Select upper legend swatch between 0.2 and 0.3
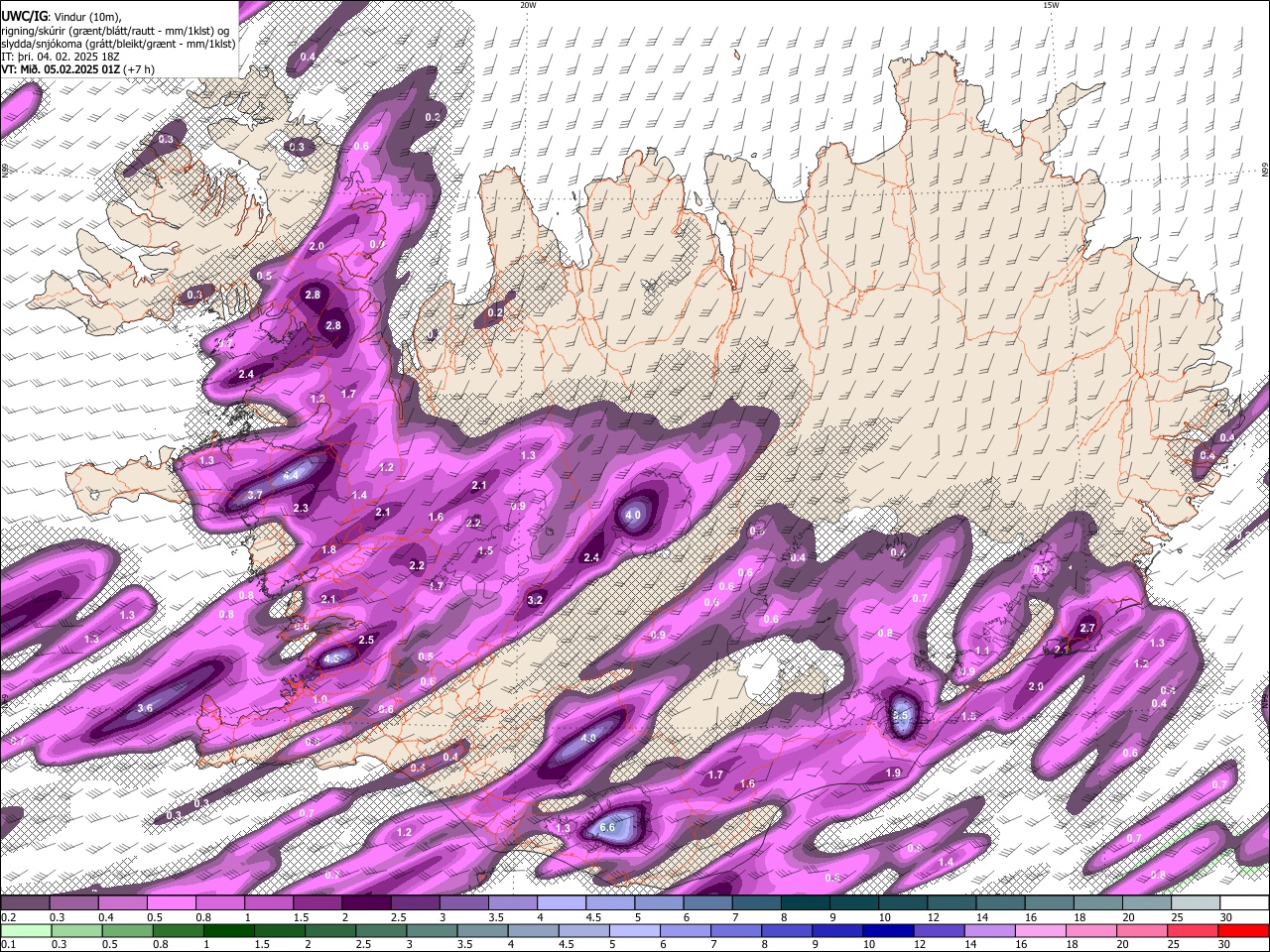This screenshot has height=952, width=1270. [27, 903]
